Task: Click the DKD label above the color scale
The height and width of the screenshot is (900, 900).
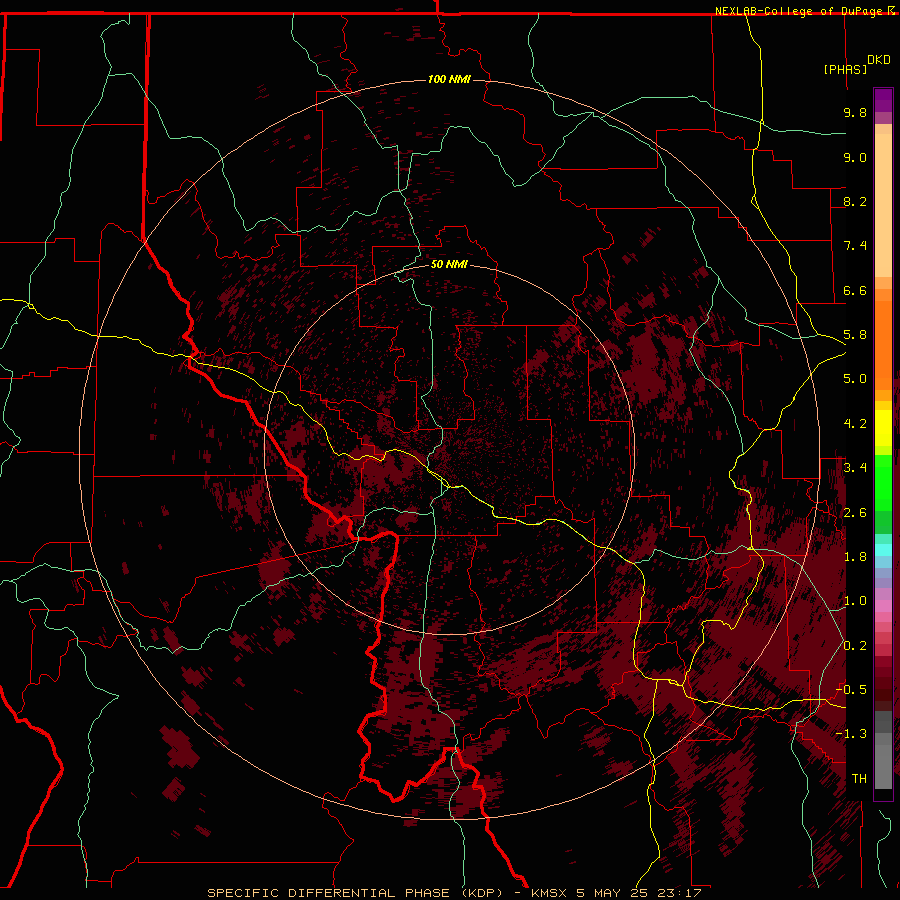Action: point(879,60)
